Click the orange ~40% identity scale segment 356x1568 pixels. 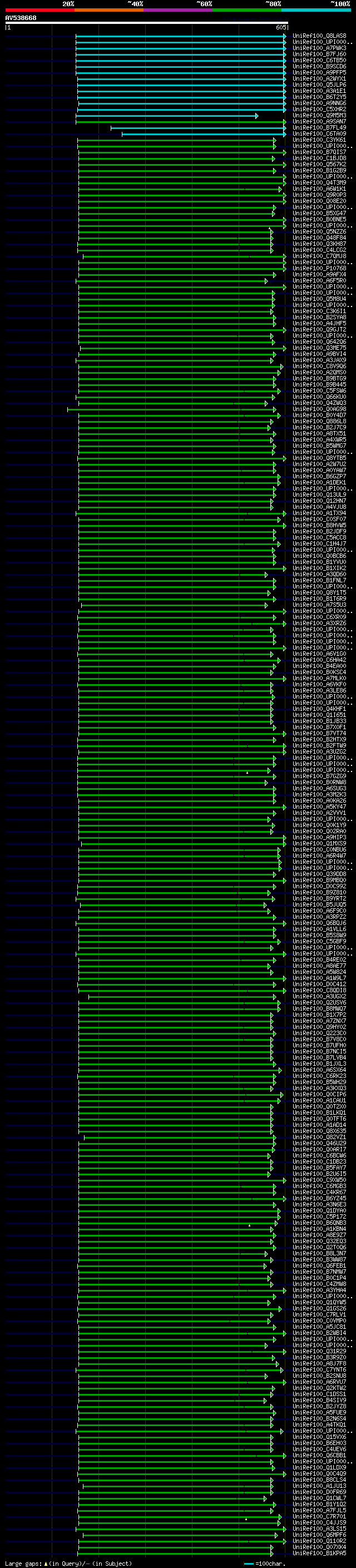tap(109, 10)
